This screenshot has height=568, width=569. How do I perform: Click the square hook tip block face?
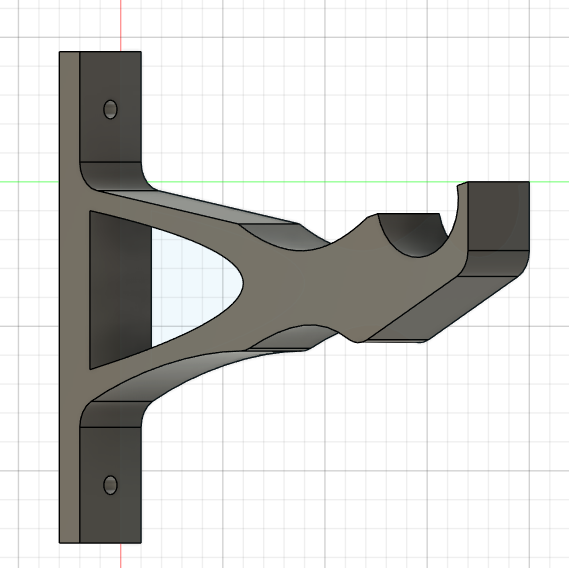pos(498,216)
